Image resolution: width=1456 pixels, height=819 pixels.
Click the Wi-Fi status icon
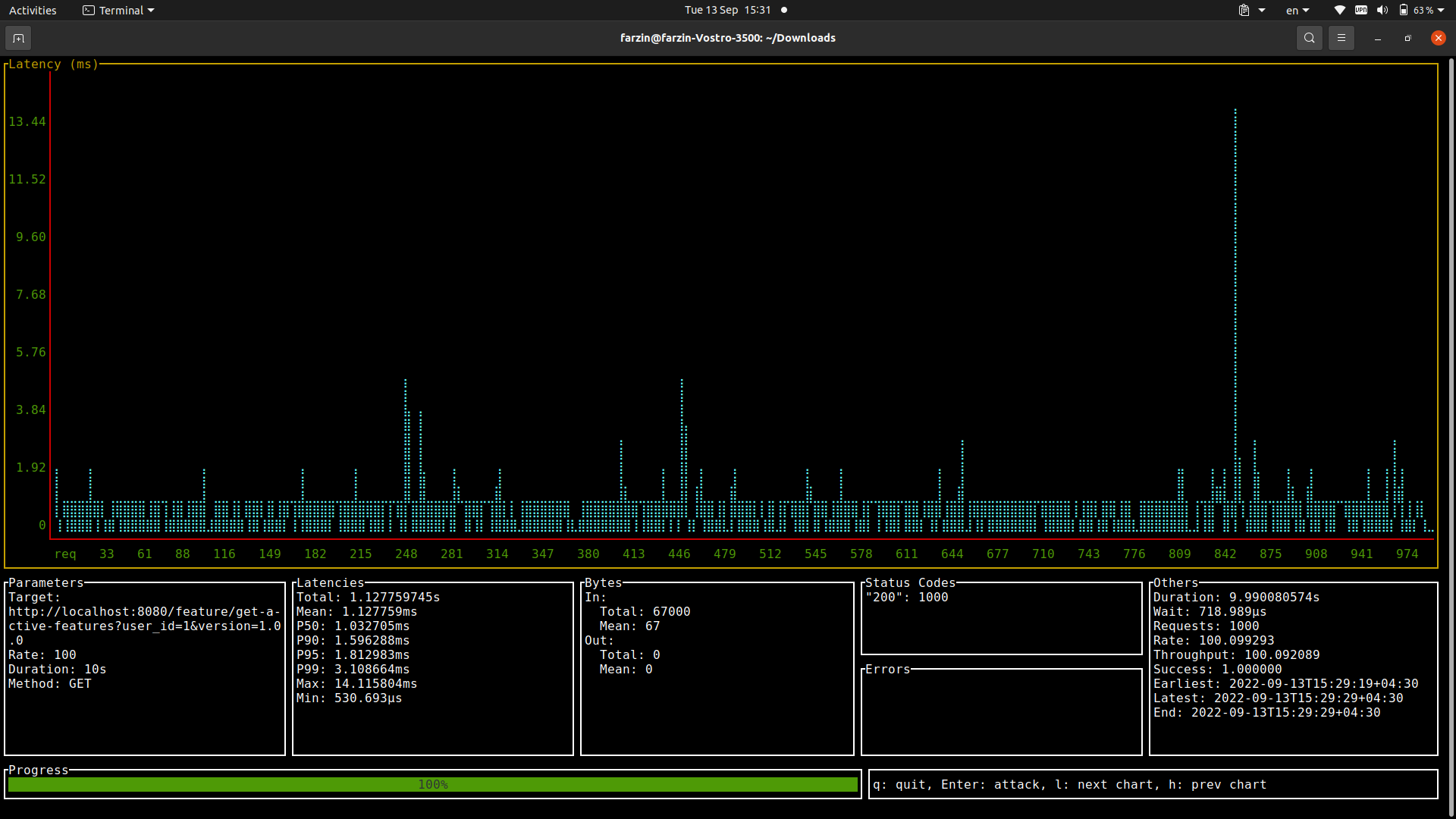point(1339,11)
